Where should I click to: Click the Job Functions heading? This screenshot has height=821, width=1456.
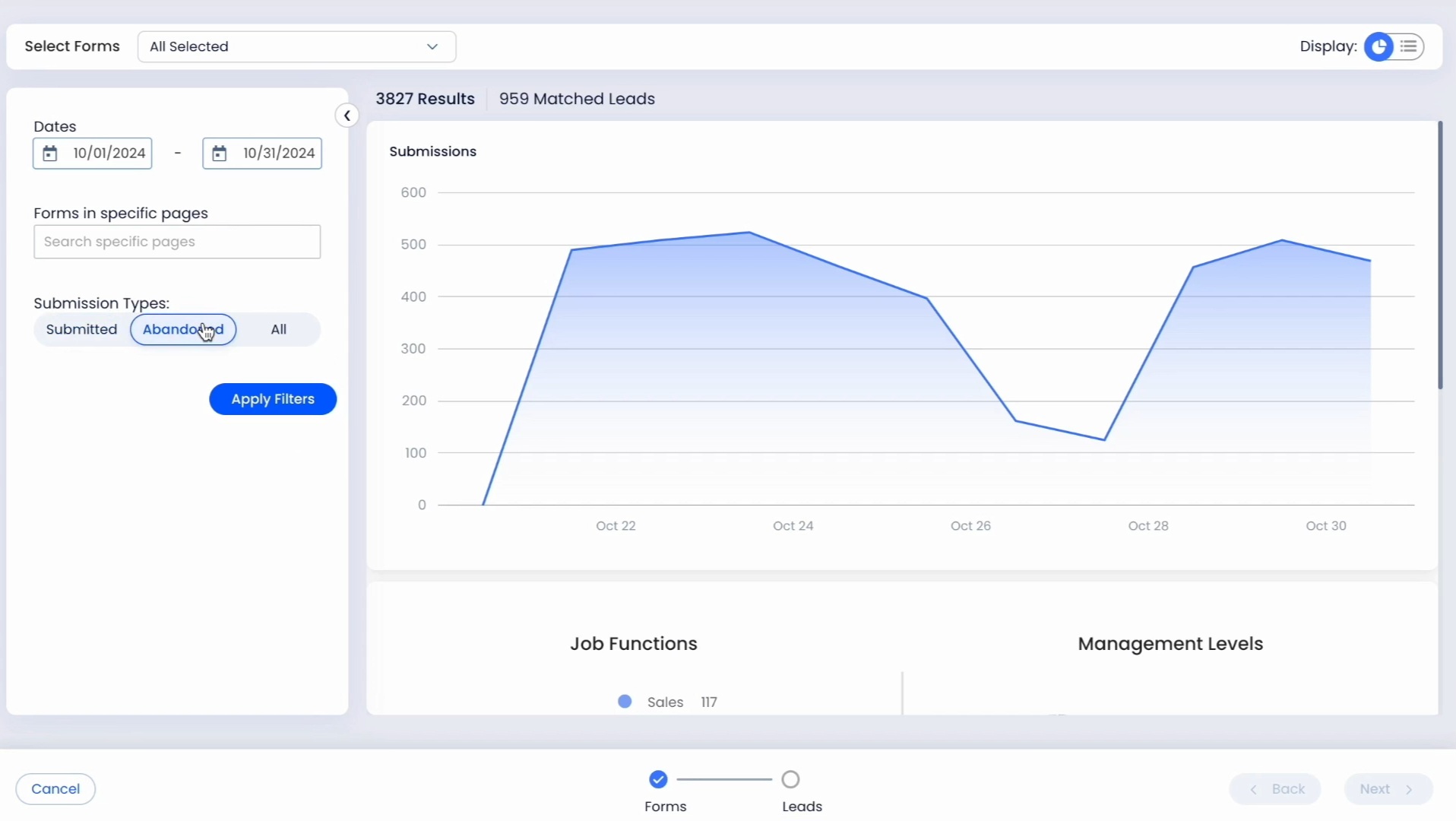click(x=634, y=644)
